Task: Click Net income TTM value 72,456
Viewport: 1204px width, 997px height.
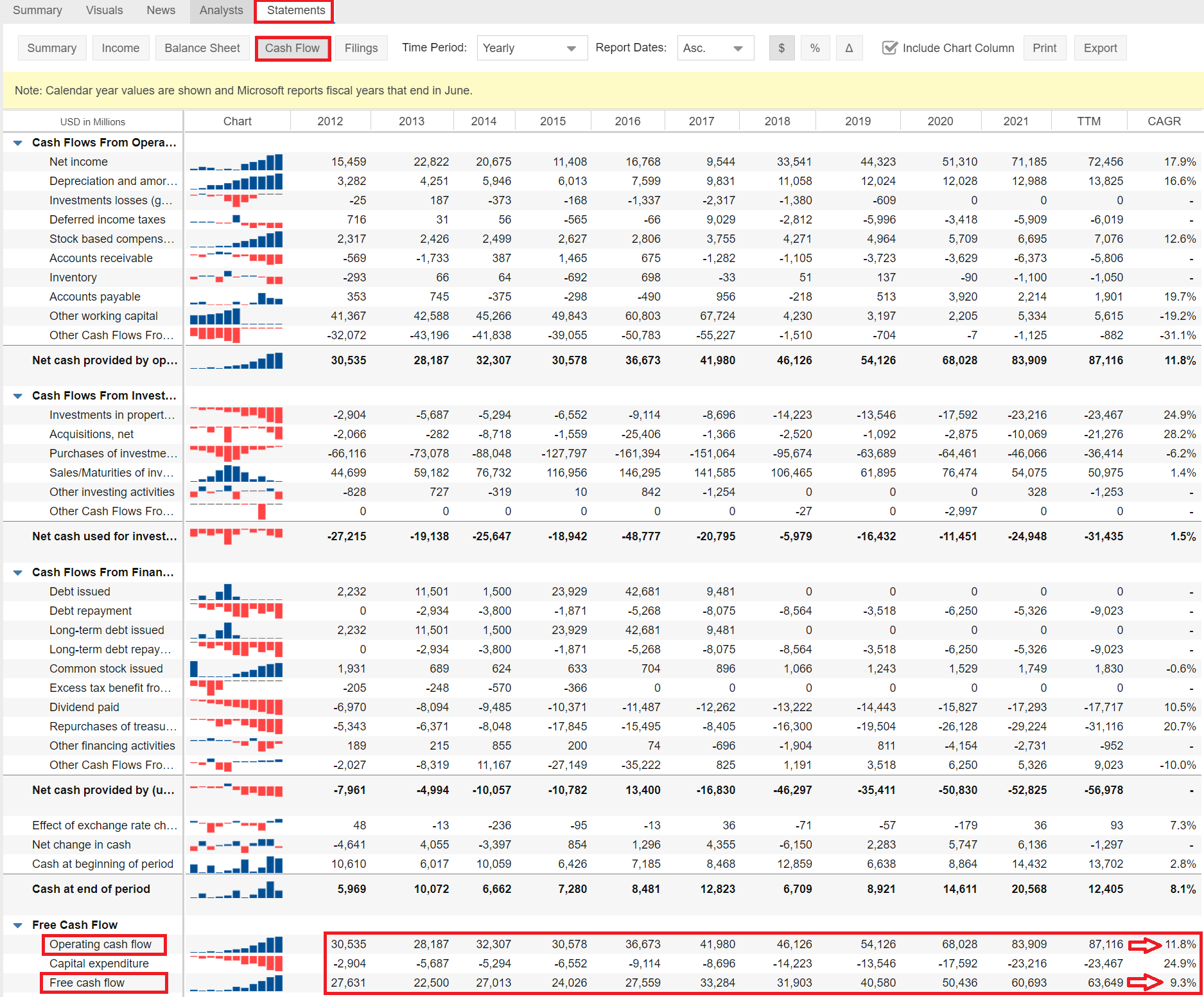Action: pos(1105,162)
